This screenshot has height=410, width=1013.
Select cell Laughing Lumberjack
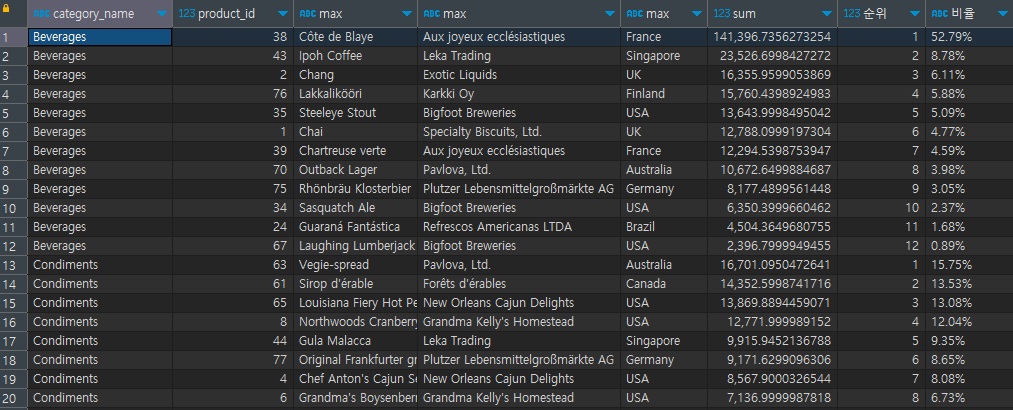[355, 246]
